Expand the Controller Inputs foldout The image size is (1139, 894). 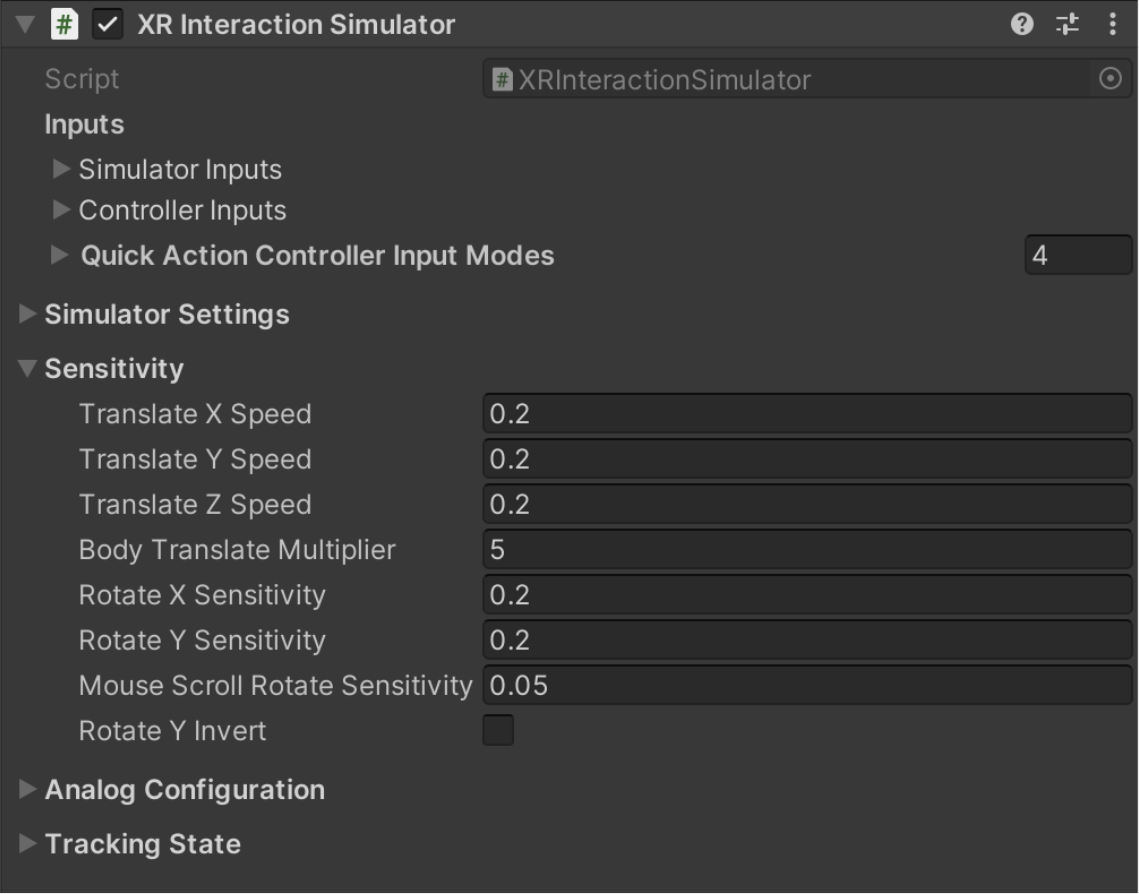[61, 210]
